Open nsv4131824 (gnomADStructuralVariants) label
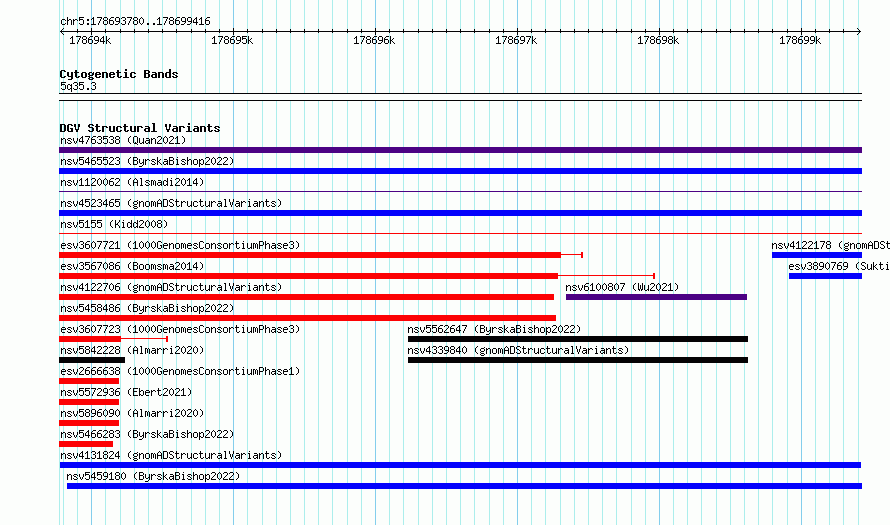The image size is (890, 525). 171,455
